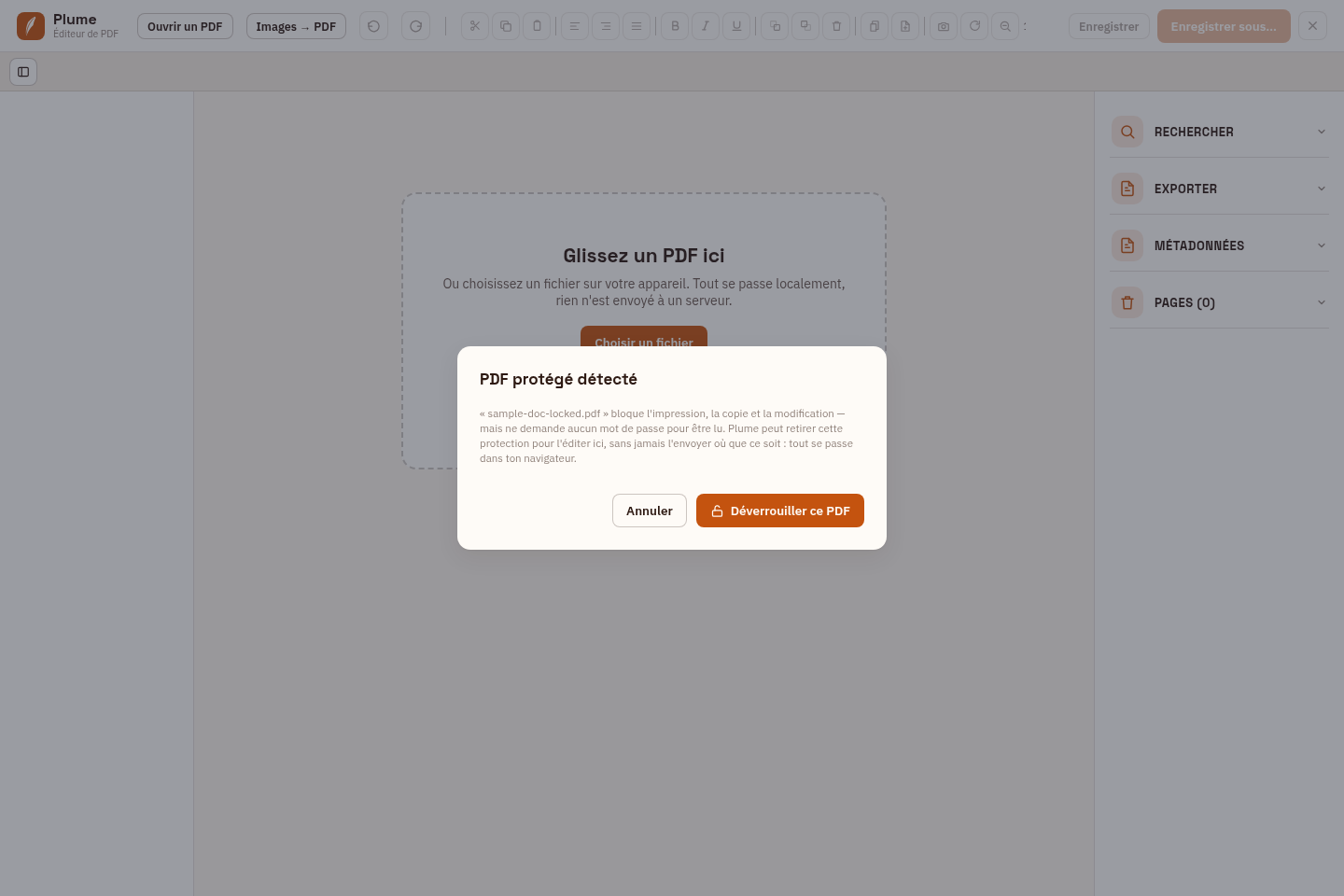Align text left in toolbar
This screenshot has width=1344, height=896.
point(575,26)
